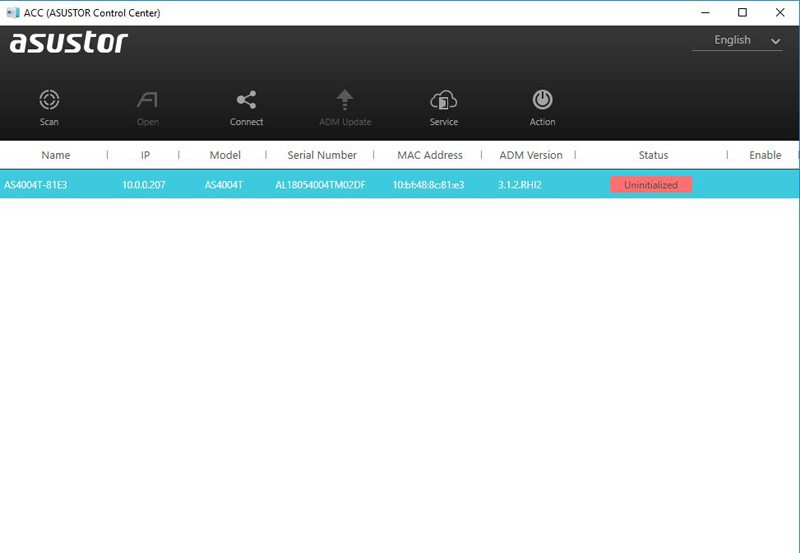This screenshot has width=800, height=553.
Task: Scan the network for NAS devices
Action: (x=49, y=107)
